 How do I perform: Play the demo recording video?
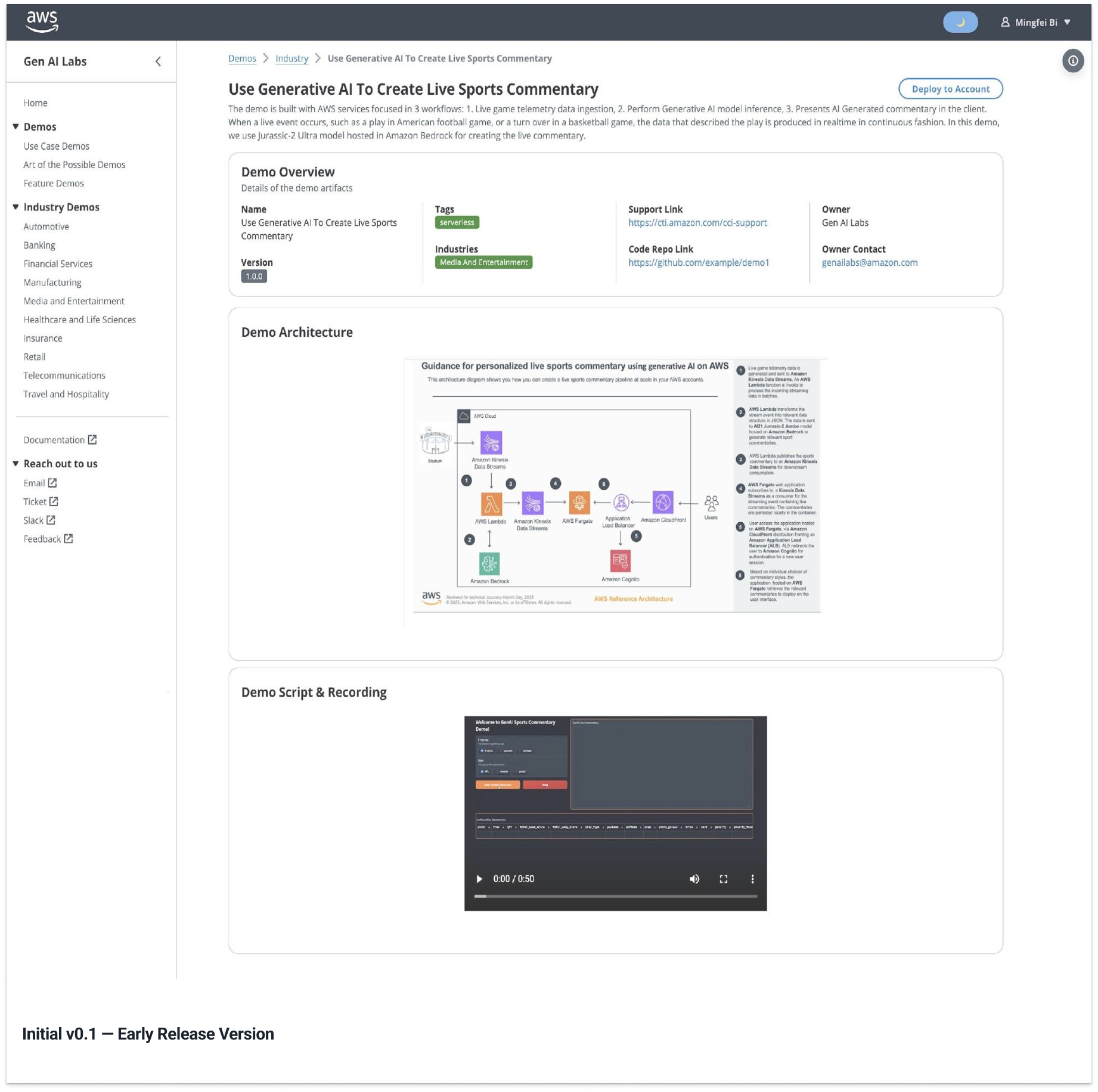click(x=479, y=879)
